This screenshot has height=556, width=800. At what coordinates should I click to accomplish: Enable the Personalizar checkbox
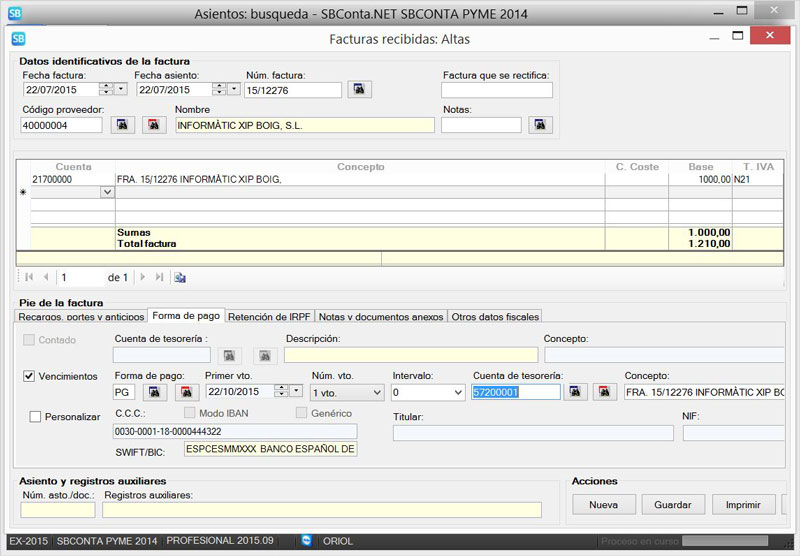tap(36, 416)
